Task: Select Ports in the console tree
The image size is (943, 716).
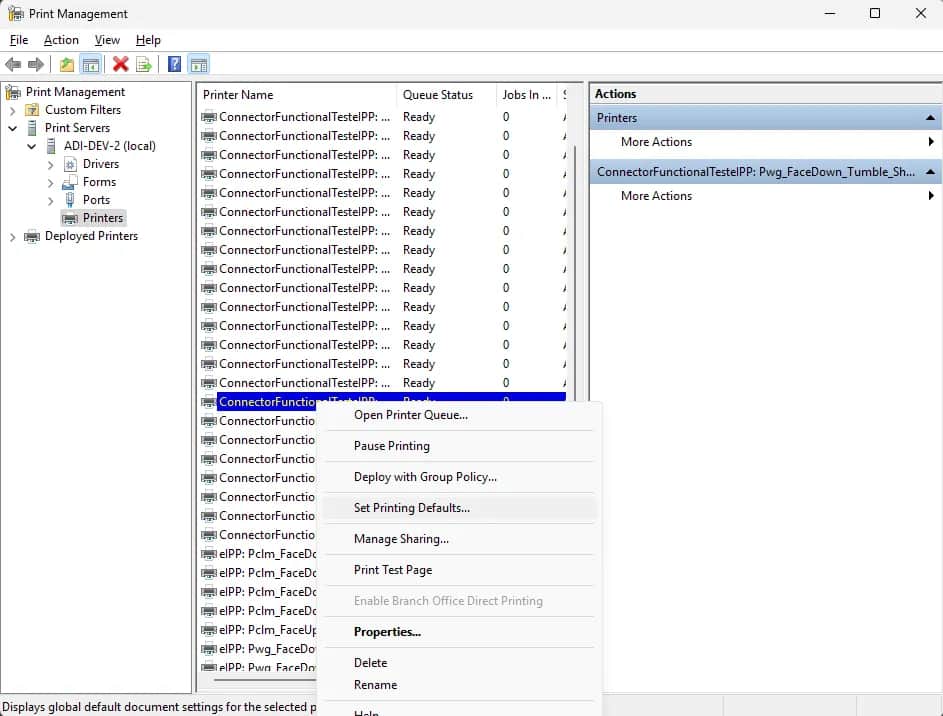Action: 96,200
